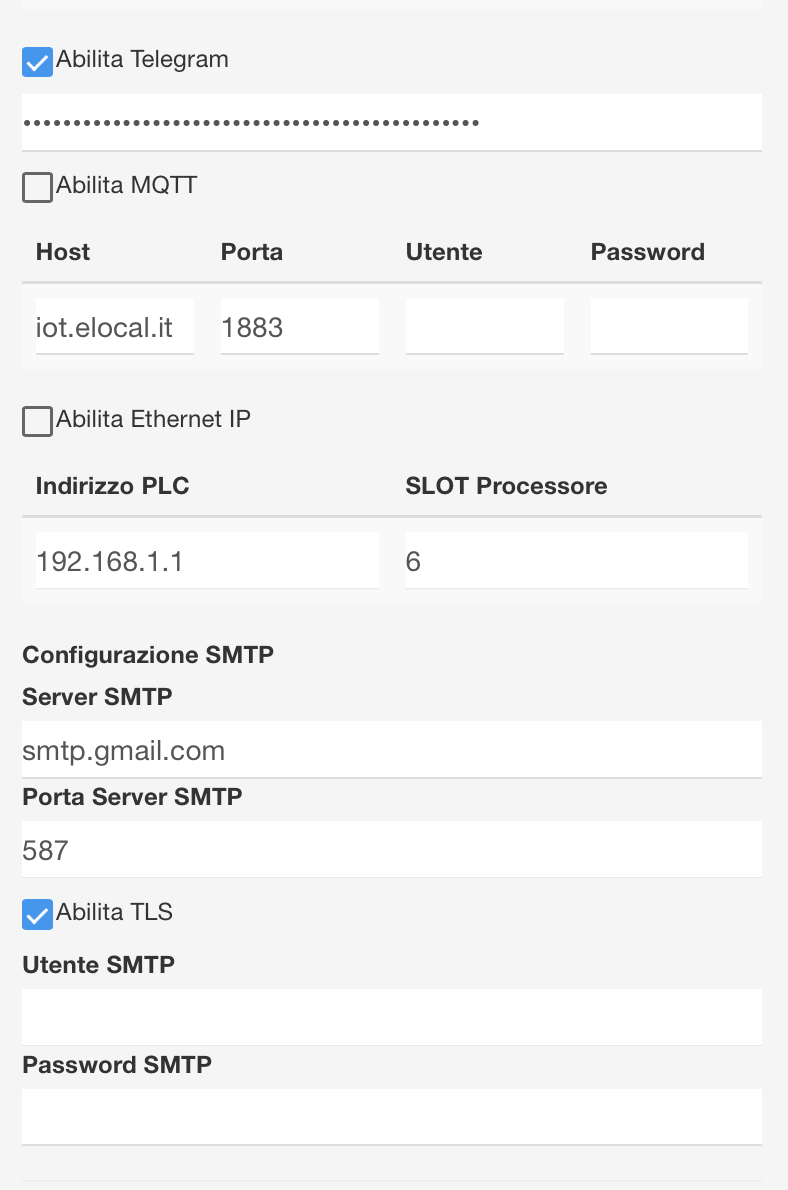
Task: Edit the Porta Server SMTP field 587
Action: (392, 849)
